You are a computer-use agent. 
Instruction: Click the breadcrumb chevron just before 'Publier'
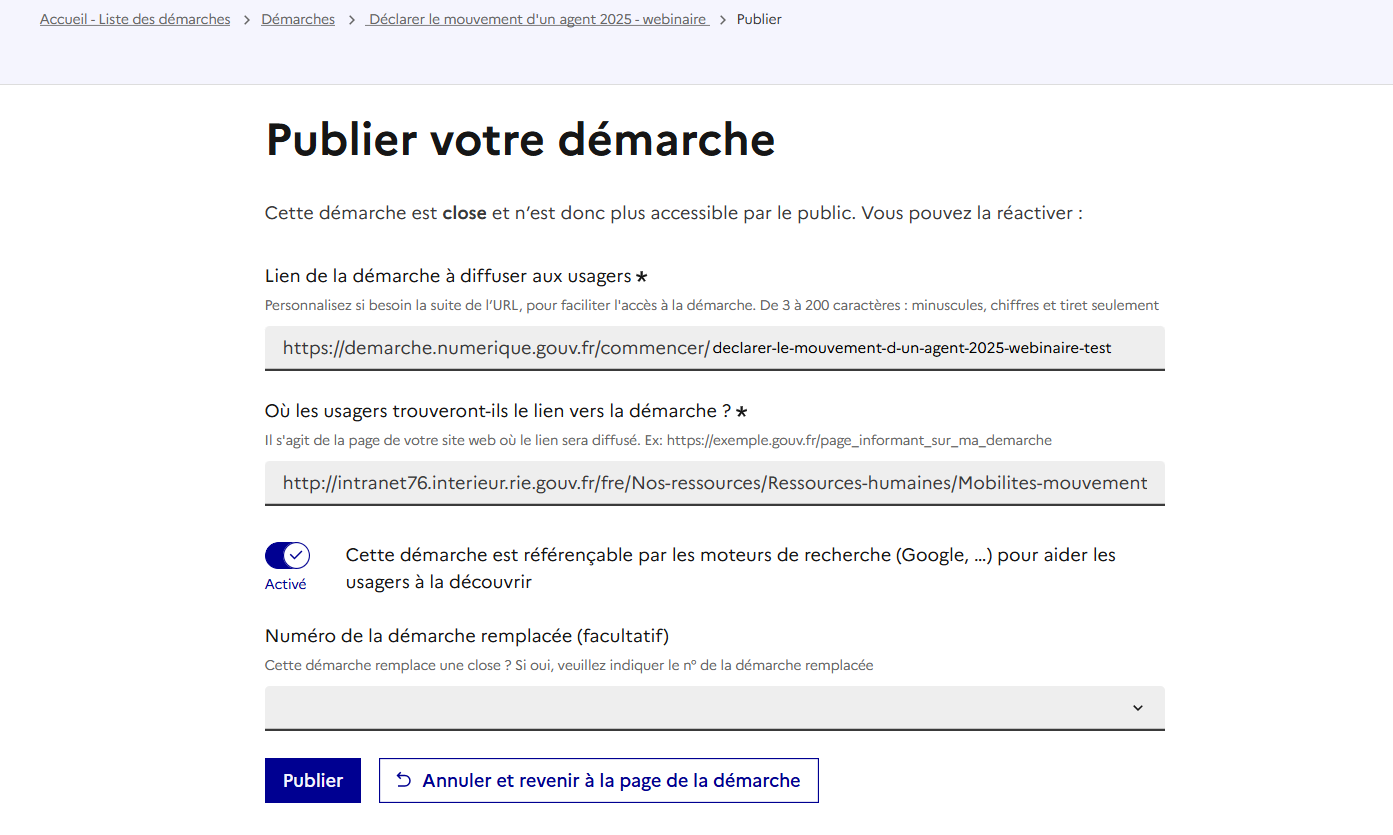point(723,20)
